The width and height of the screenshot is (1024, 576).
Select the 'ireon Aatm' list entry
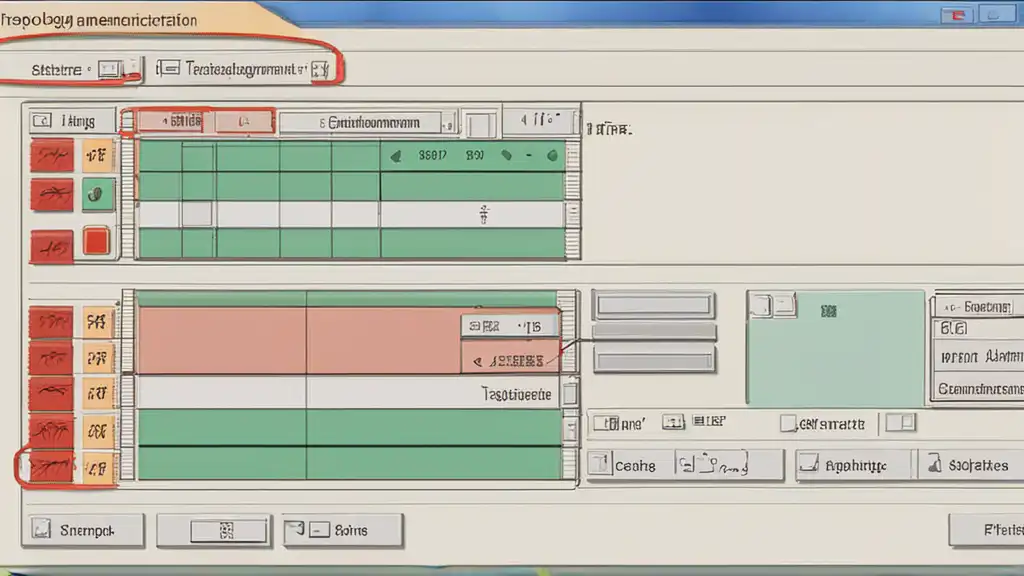pos(978,357)
